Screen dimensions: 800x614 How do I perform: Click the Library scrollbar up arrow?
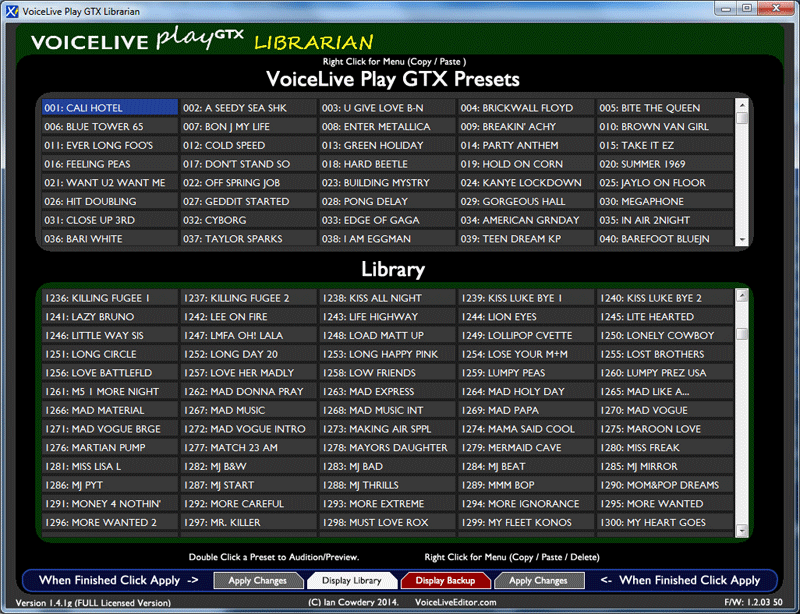742,295
